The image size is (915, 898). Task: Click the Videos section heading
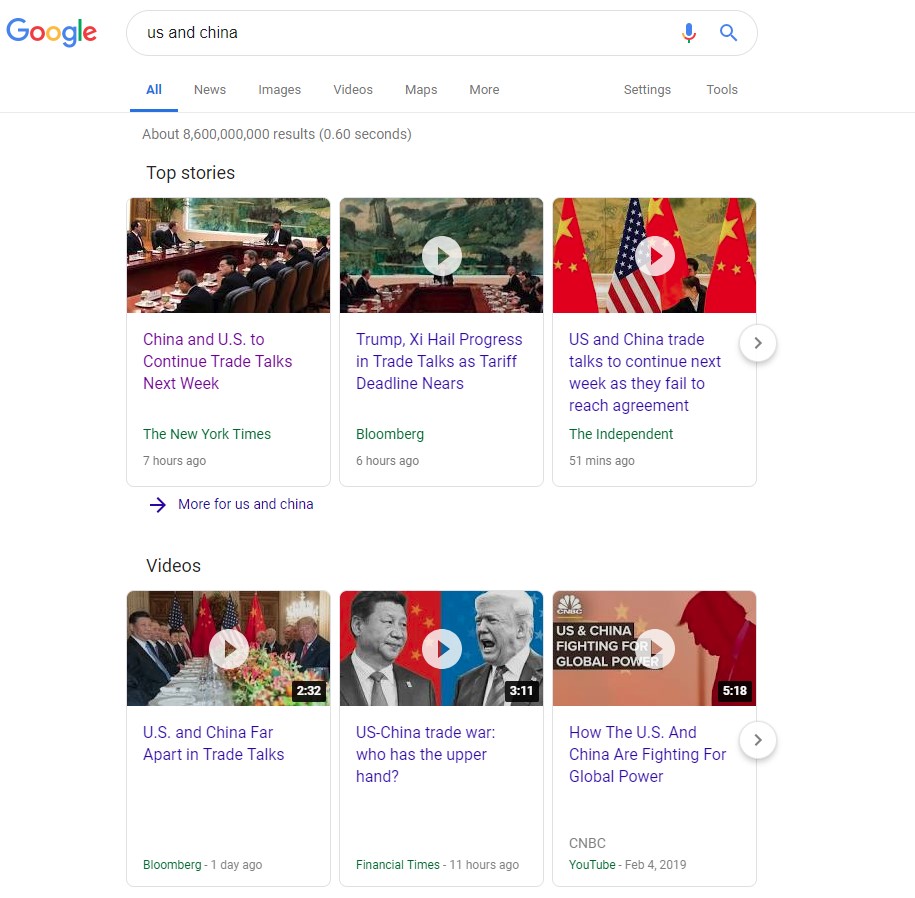(173, 565)
